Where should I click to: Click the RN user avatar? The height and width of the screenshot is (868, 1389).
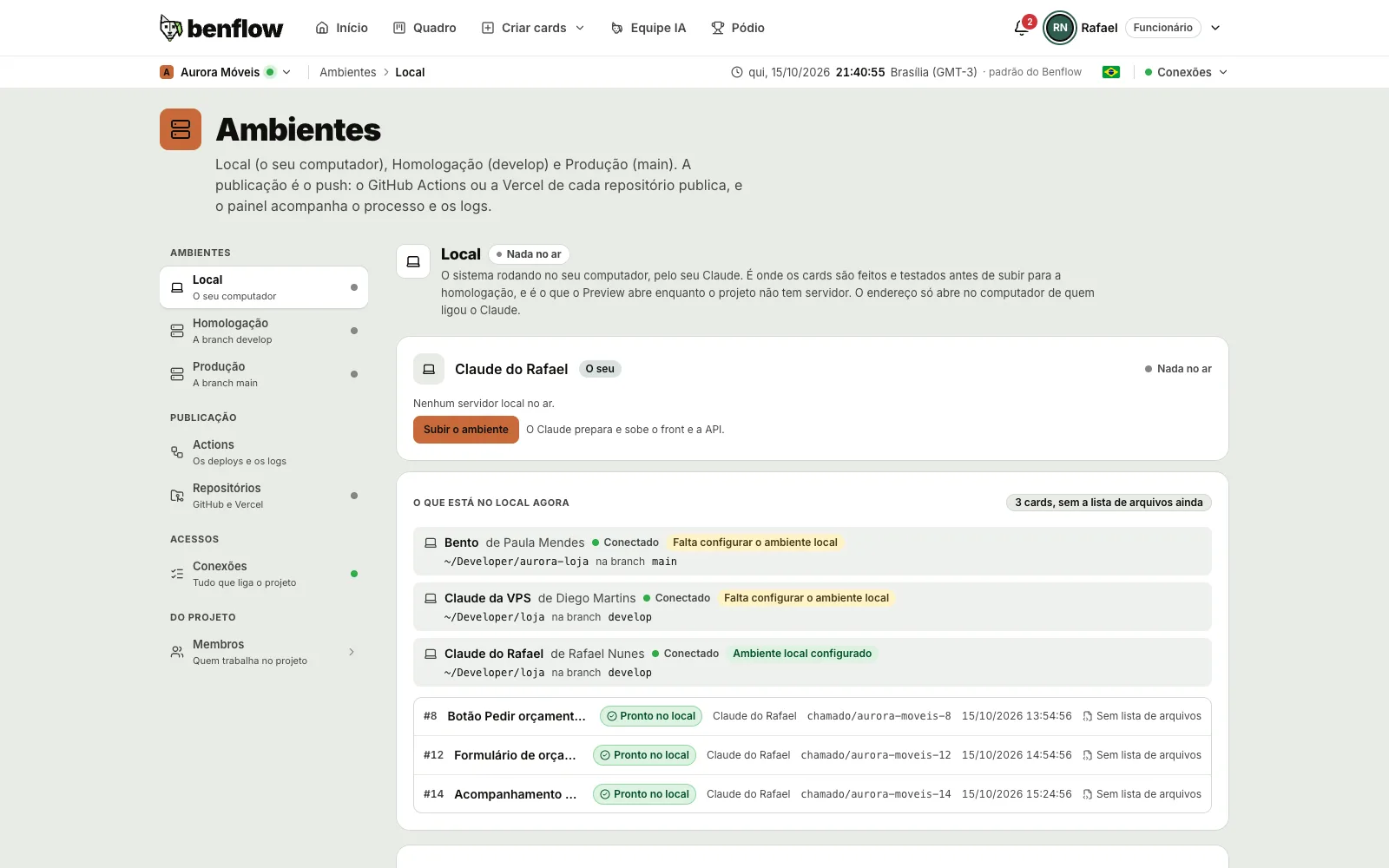[x=1059, y=28]
